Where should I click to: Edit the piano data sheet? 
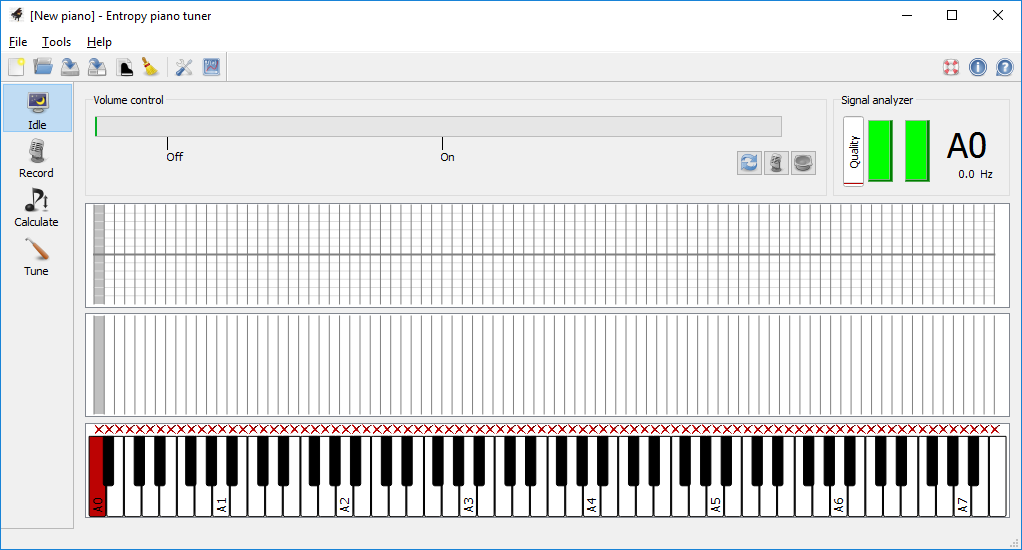124,67
